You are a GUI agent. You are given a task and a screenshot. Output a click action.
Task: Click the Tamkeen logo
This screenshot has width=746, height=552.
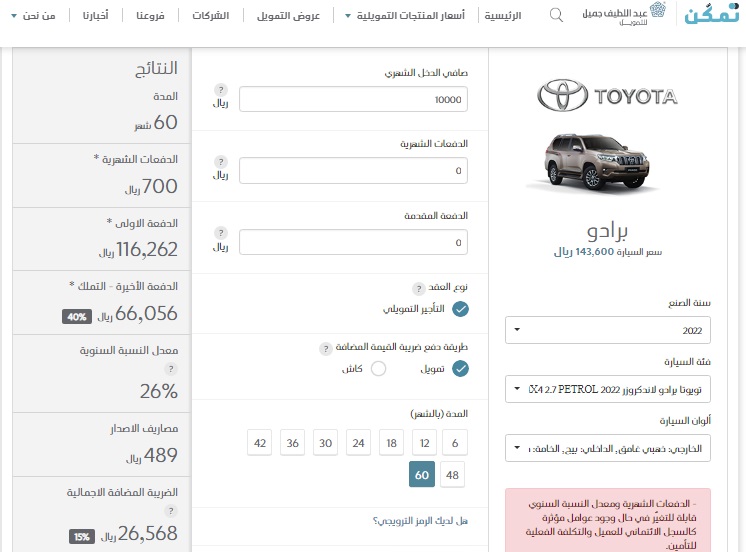(711, 13)
